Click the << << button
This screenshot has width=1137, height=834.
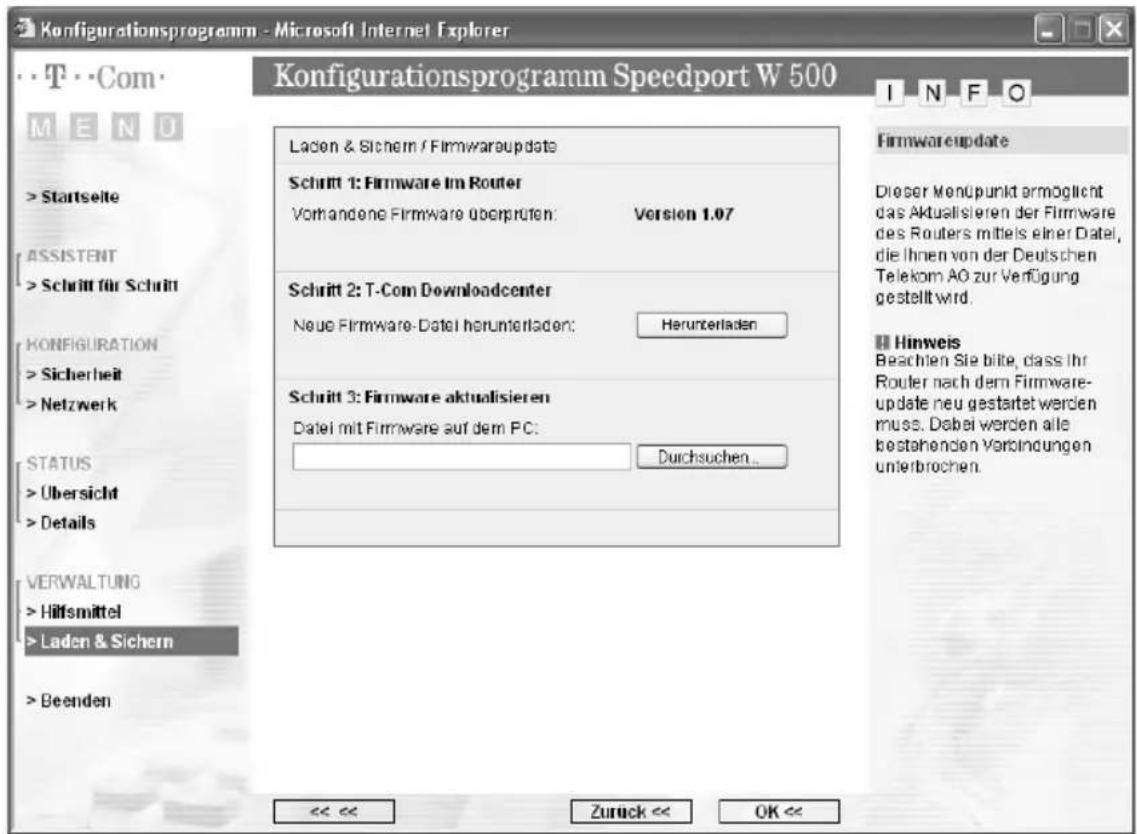pyautogui.click(x=334, y=812)
